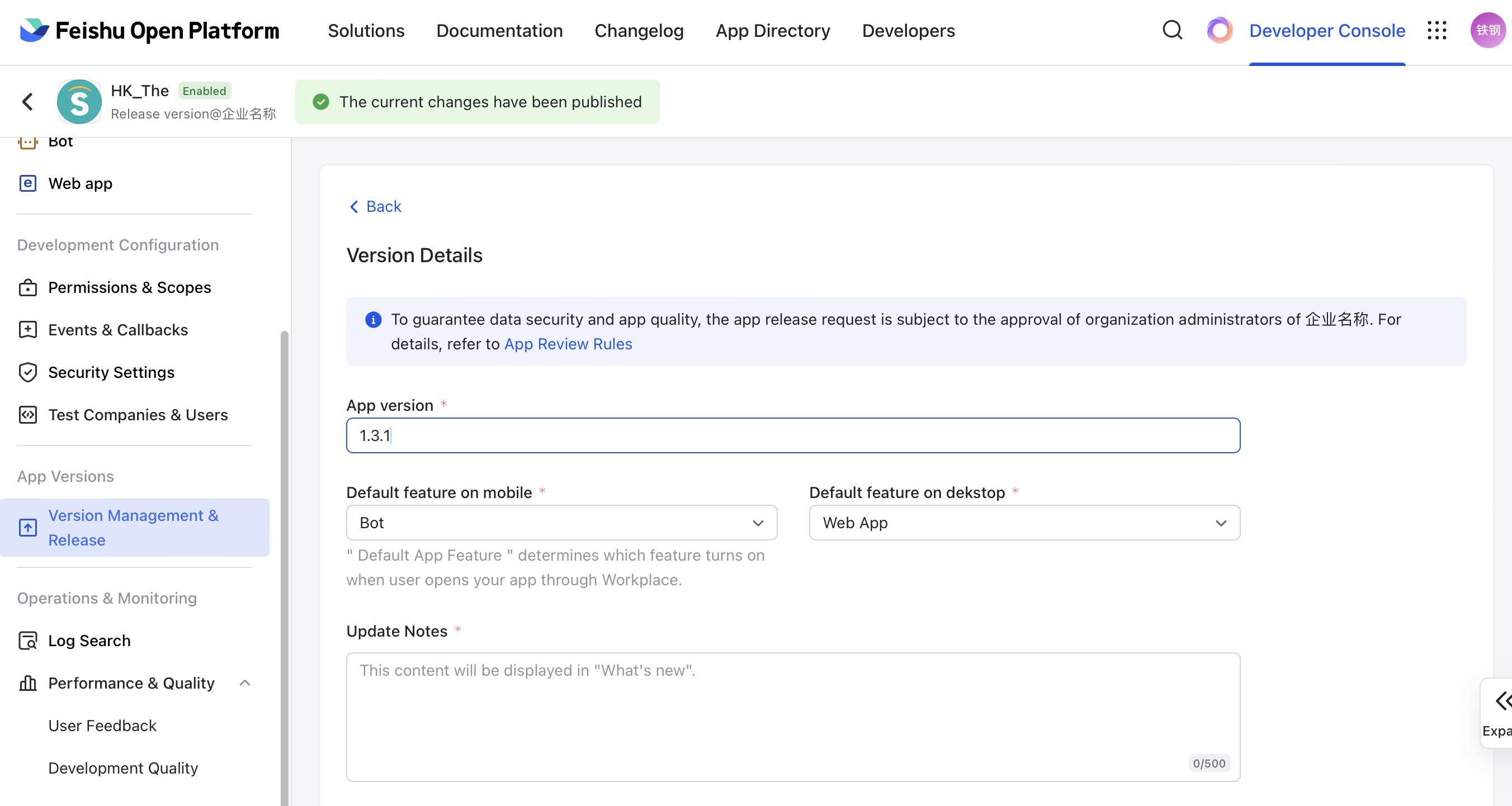Click the back arrow beside app name

point(27,102)
